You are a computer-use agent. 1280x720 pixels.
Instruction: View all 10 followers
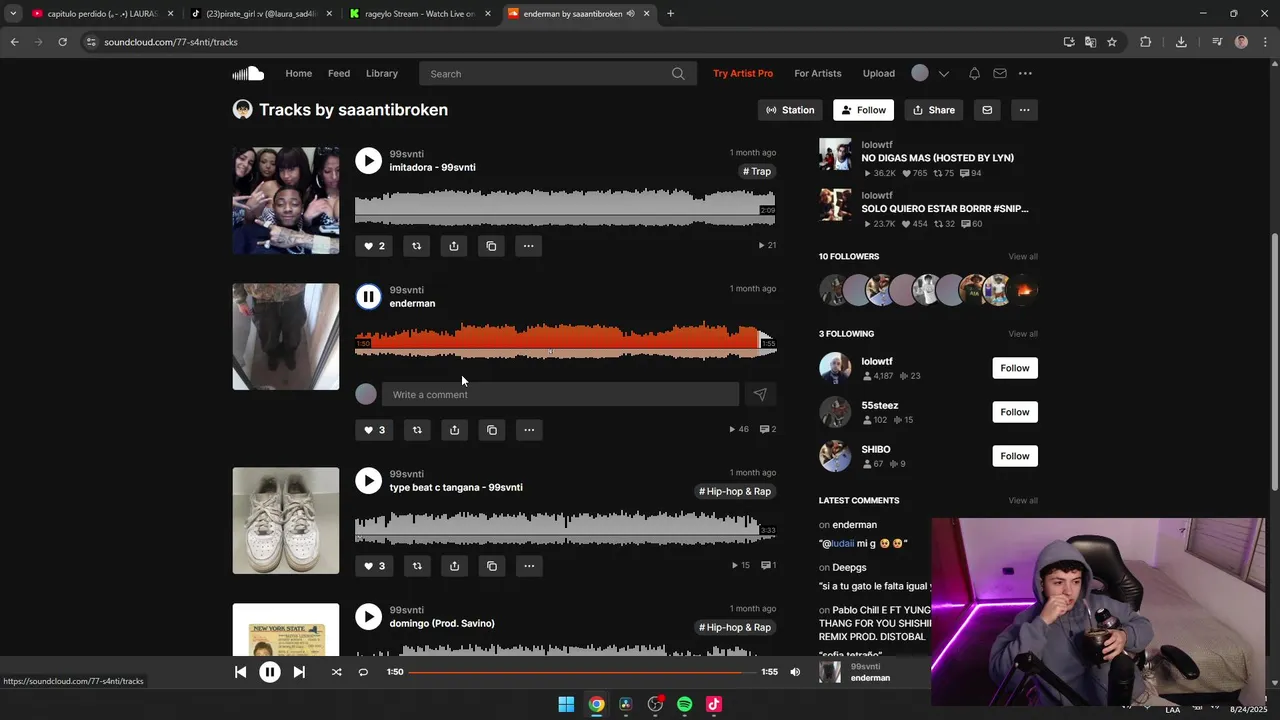pos(1022,257)
